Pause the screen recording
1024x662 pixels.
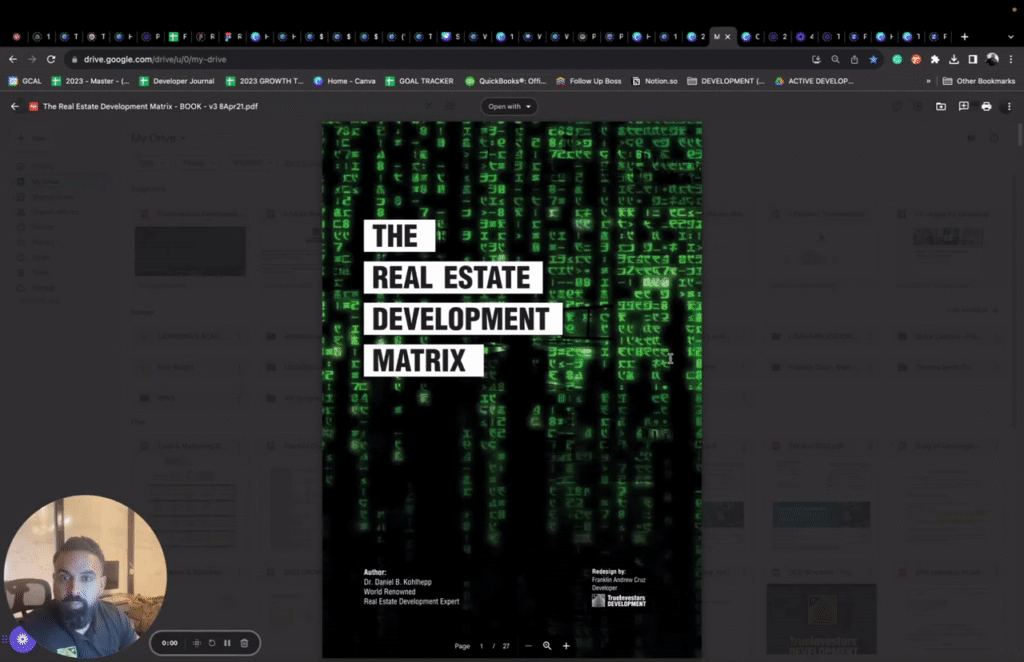point(228,643)
